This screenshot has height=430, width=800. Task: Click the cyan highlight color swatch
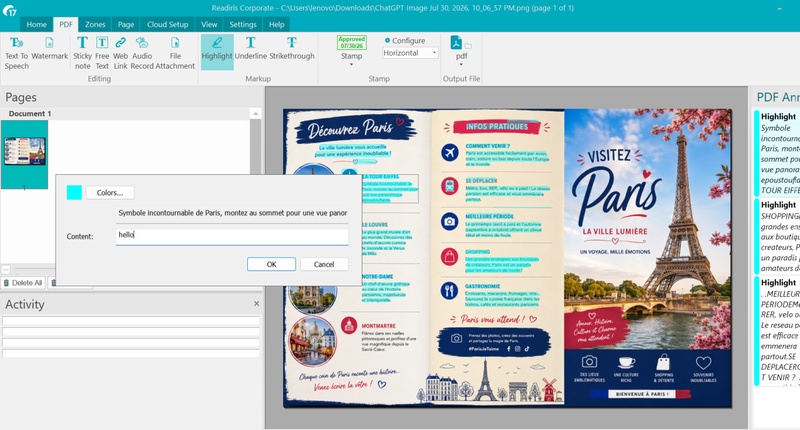74,192
